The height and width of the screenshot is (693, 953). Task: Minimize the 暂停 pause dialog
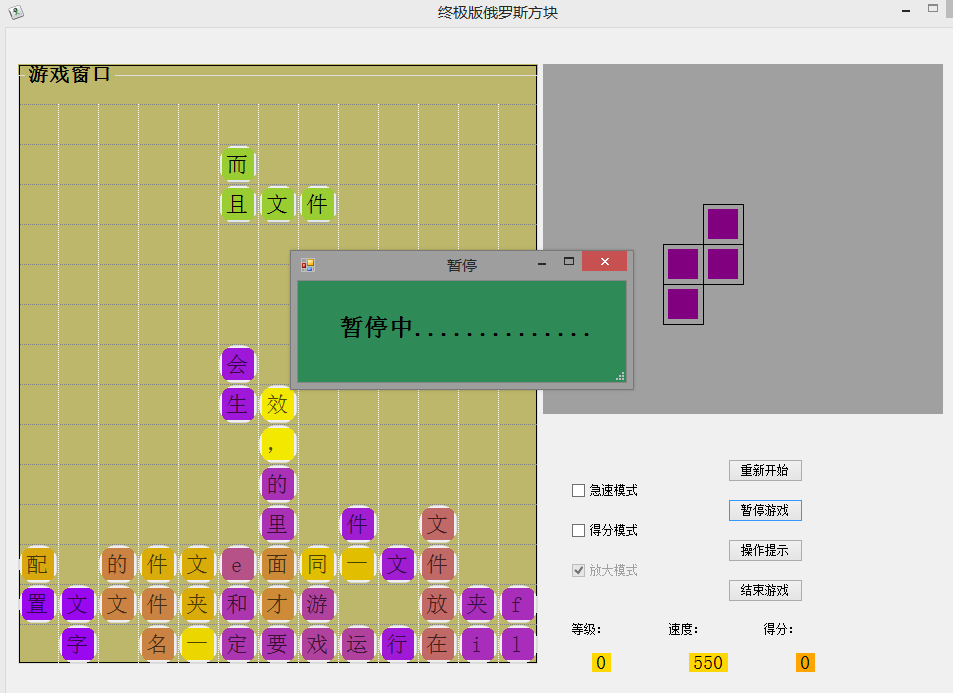(542, 263)
